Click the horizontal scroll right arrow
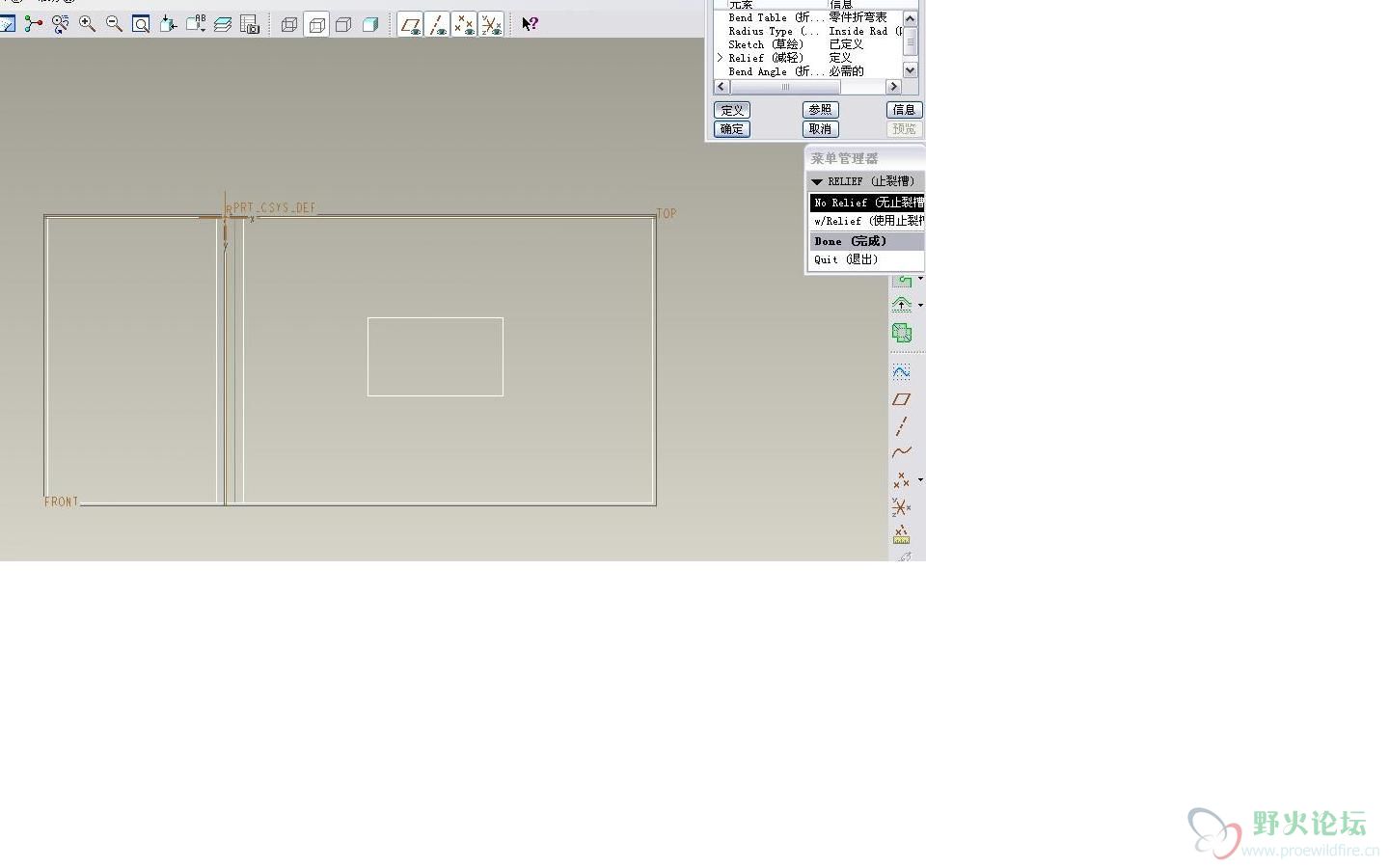1389x868 pixels. point(893,87)
